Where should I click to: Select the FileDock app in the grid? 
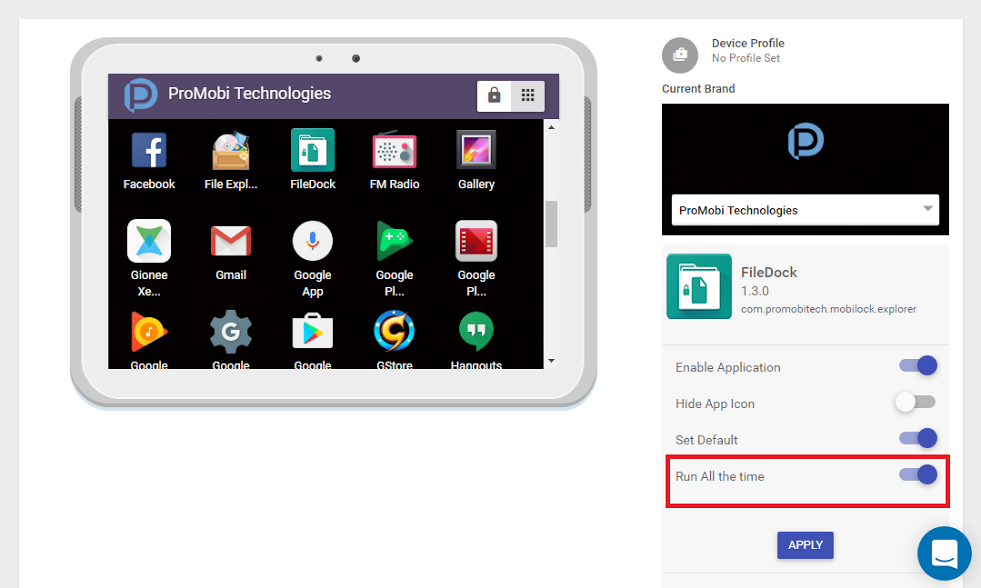(x=313, y=150)
